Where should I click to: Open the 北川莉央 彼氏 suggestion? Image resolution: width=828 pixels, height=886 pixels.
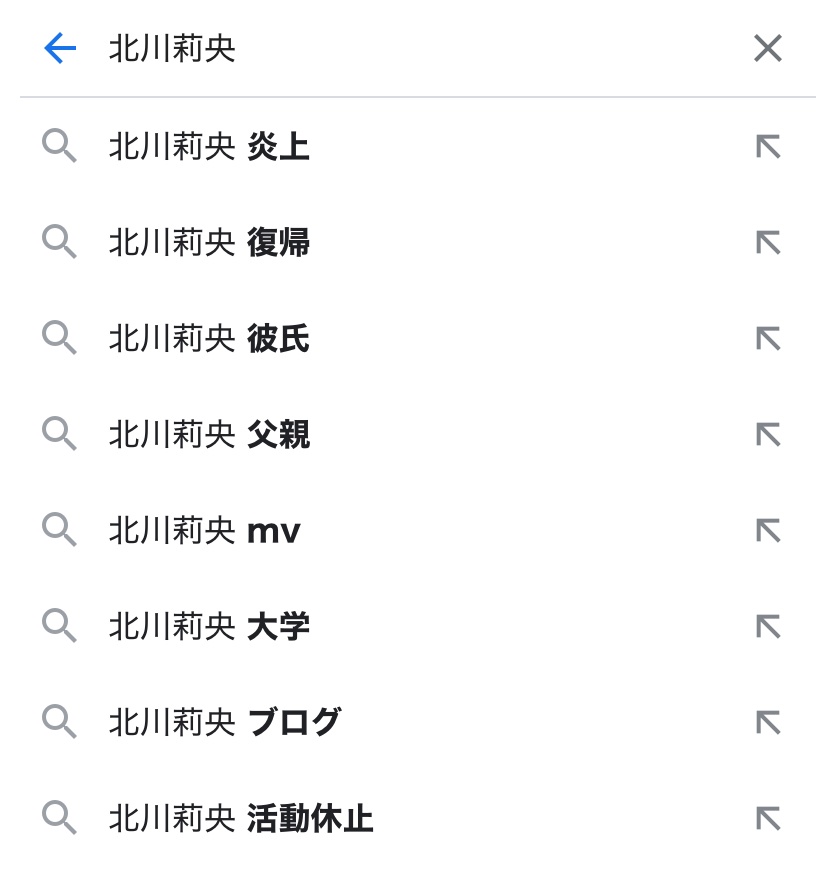pos(209,339)
